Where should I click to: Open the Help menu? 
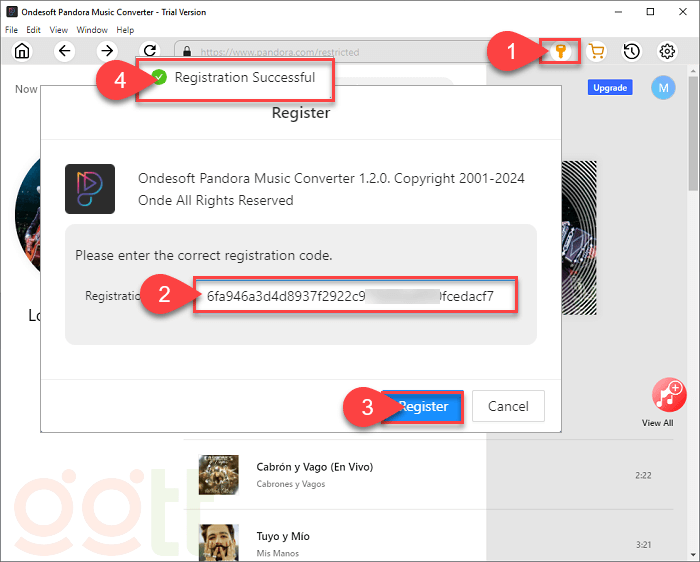coord(125,30)
